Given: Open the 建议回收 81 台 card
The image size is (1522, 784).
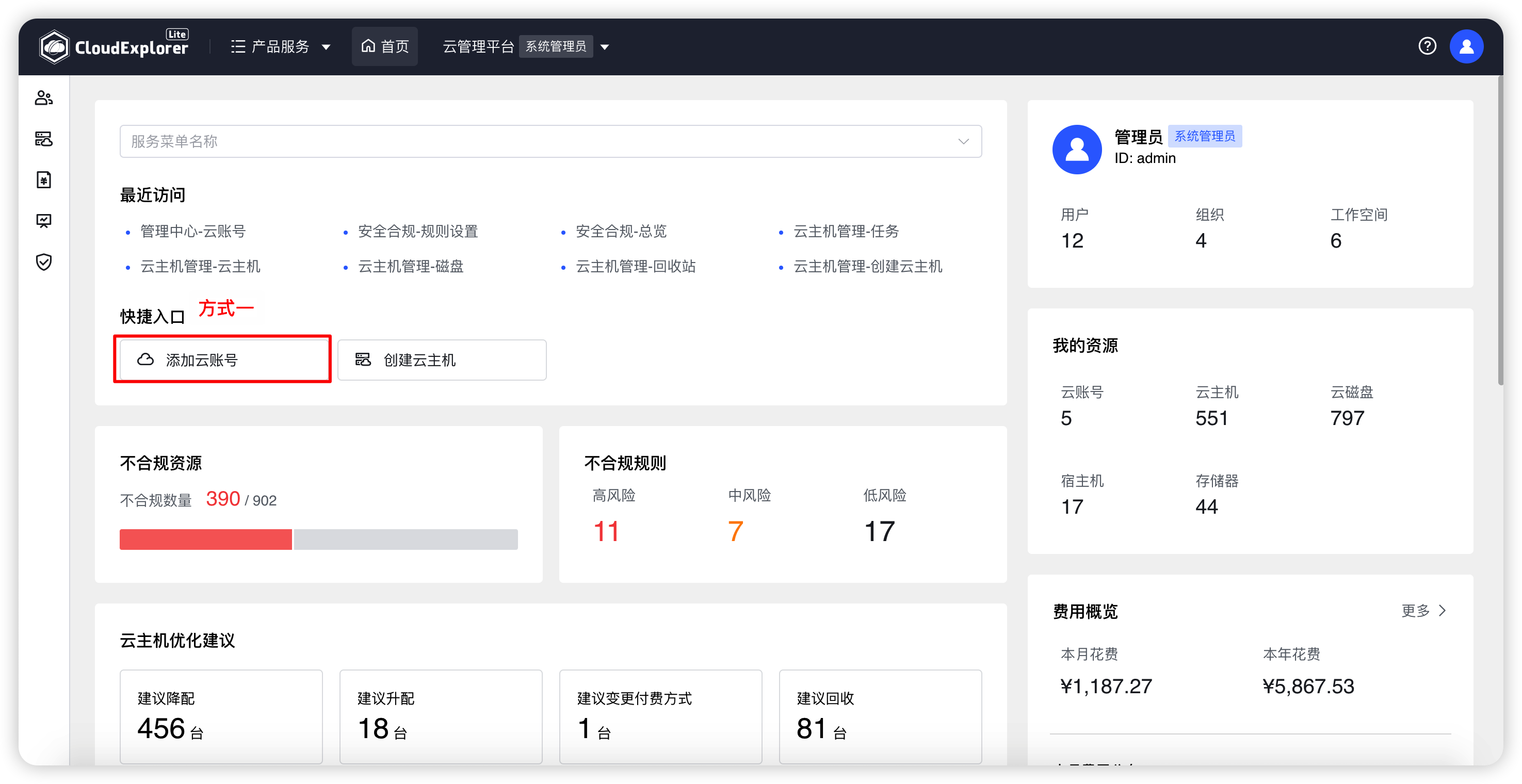Looking at the screenshot, I should (x=880, y=716).
